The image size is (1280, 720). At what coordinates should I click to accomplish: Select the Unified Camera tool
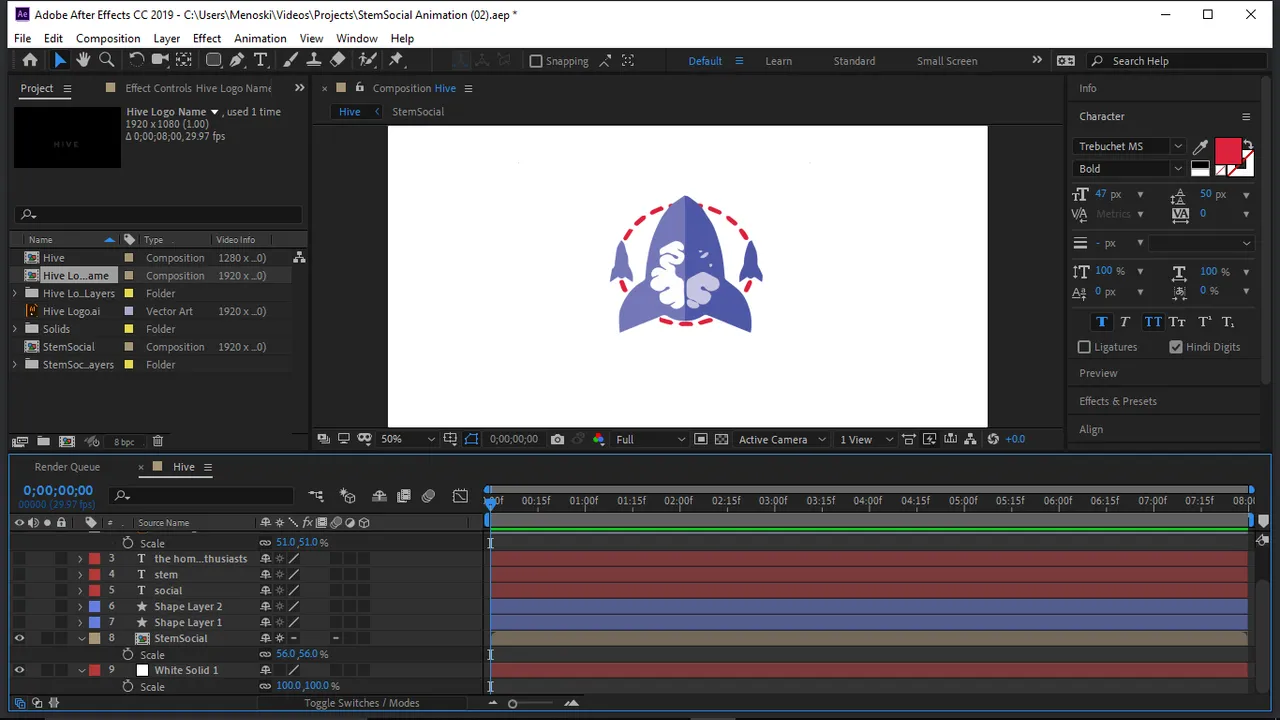[x=160, y=60]
